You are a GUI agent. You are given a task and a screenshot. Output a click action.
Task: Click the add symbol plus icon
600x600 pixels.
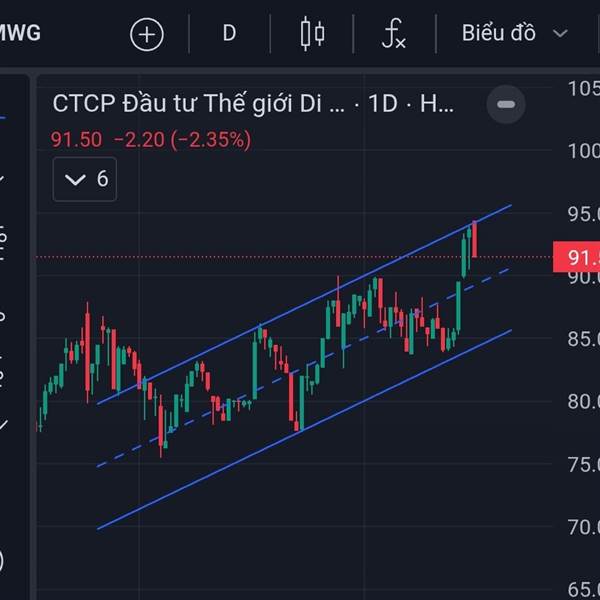[147, 34]
